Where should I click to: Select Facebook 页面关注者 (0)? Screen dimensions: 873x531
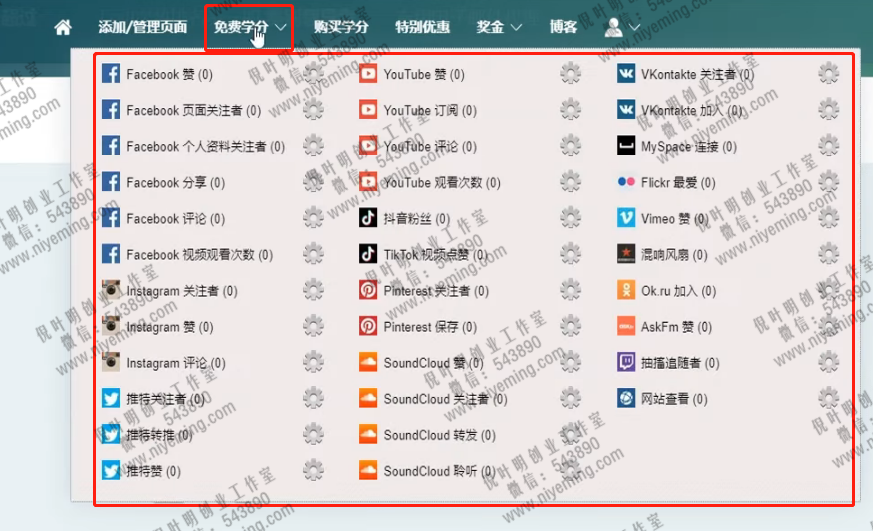click(194, 110)
